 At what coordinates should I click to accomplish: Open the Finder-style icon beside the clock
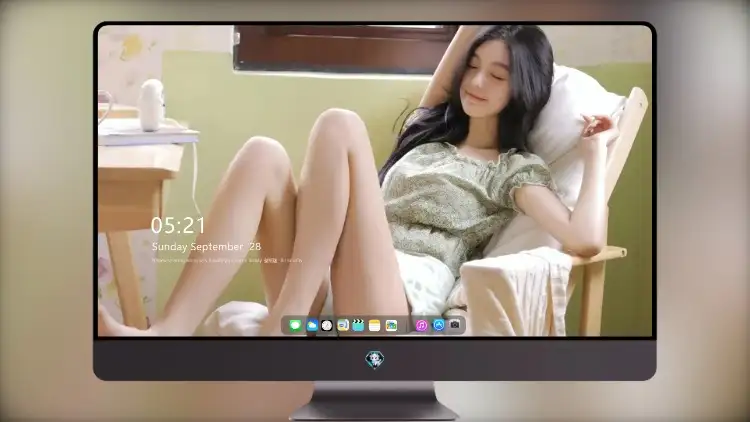pyautogui.click(x=343, y=326)
